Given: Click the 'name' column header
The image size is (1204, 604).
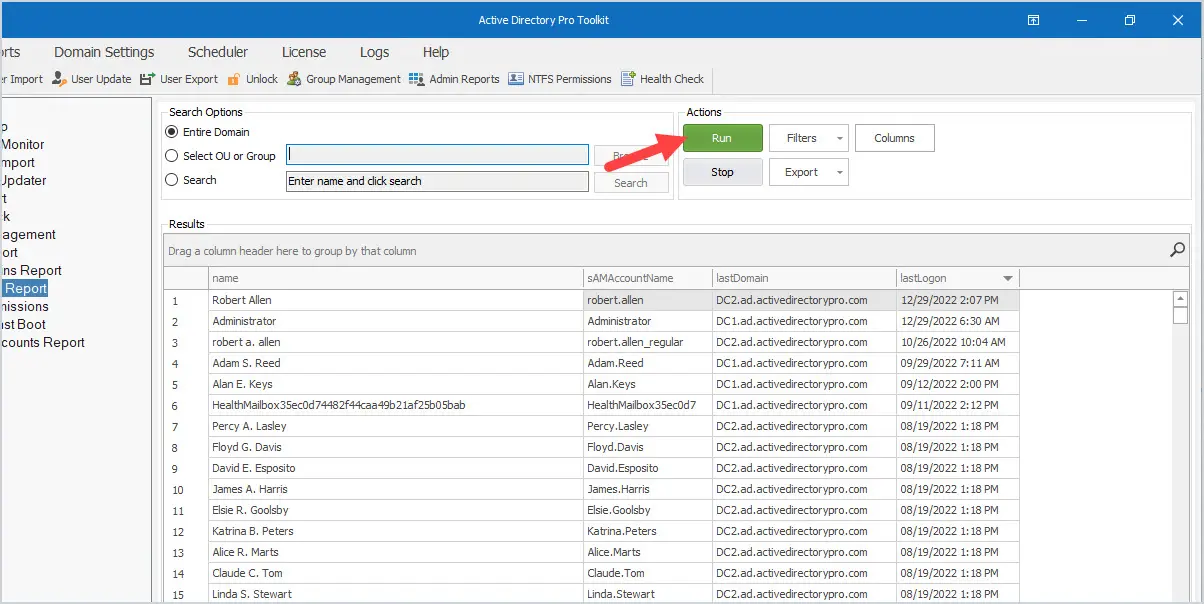Looking at the screenshot, I should tap(395, 278).
